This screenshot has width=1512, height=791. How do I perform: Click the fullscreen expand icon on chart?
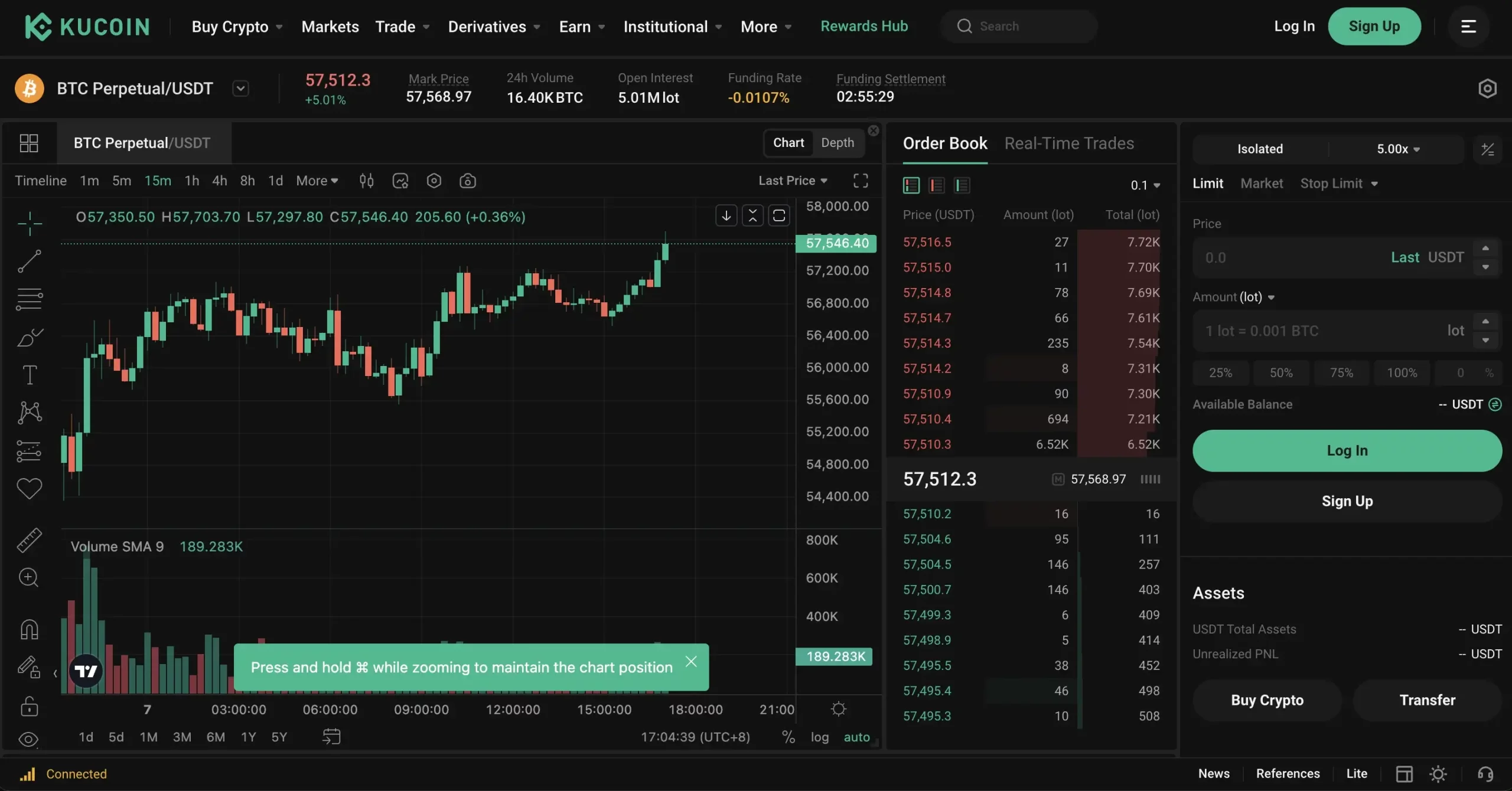click(860, 180)
